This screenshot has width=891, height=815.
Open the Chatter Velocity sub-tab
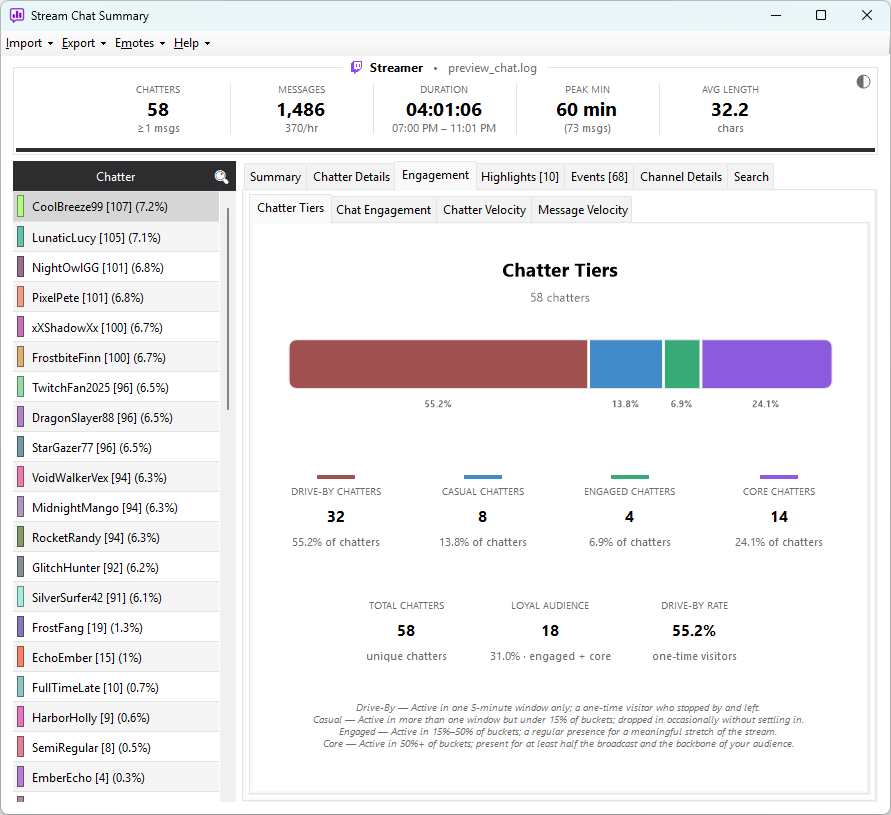(x=484, y=210)
